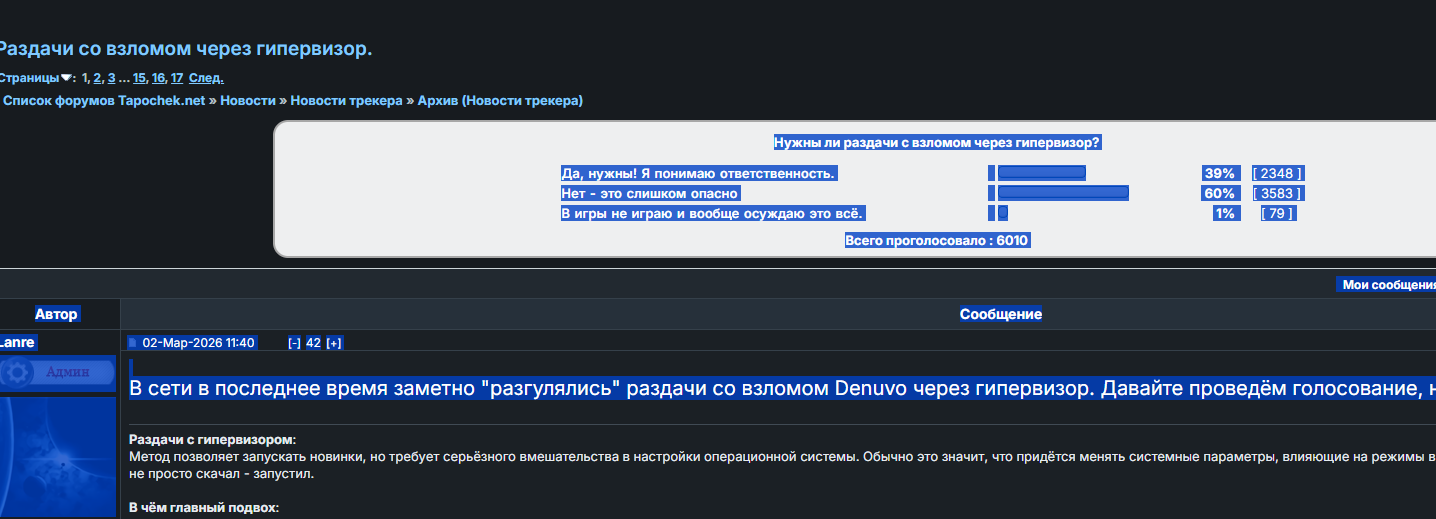
Task: Open post permalink '02-Мар-2026 11:40'
Action: tap(199, 343)
